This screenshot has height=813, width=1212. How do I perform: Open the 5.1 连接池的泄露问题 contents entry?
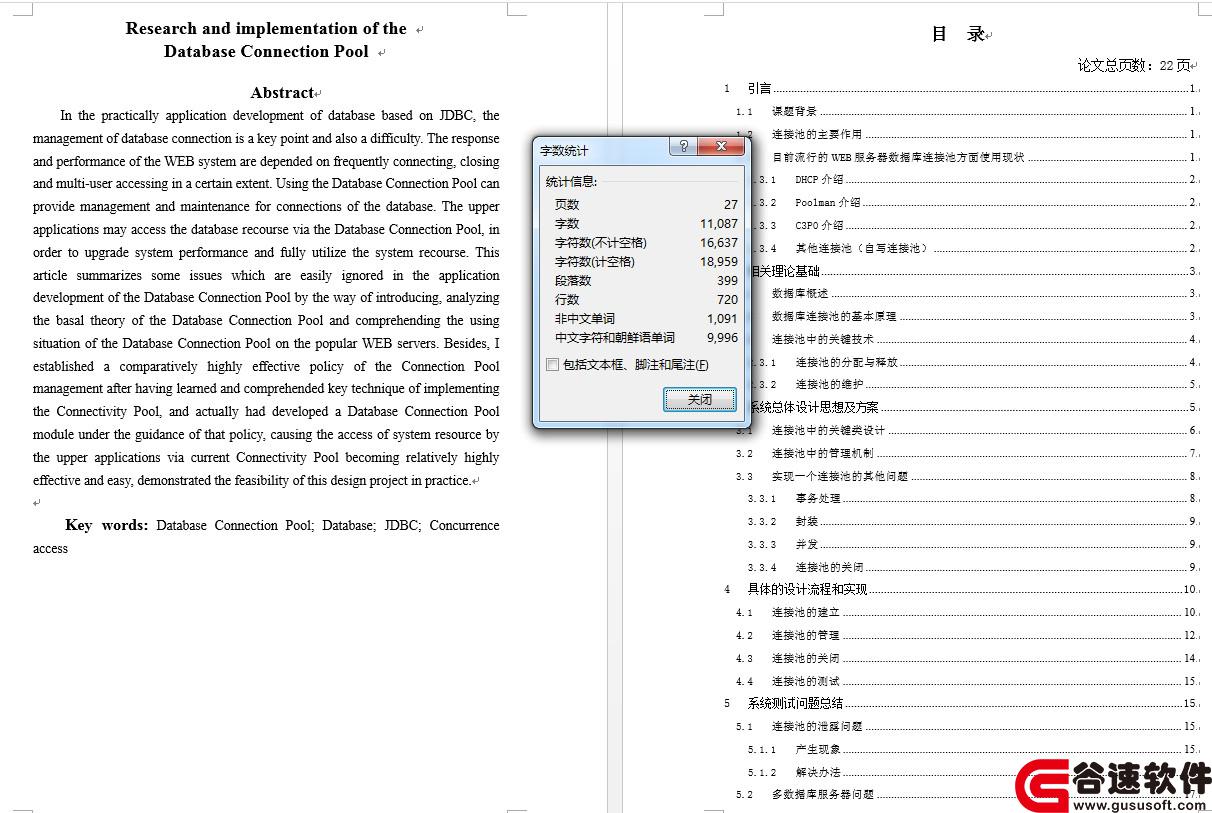(967, 726)
